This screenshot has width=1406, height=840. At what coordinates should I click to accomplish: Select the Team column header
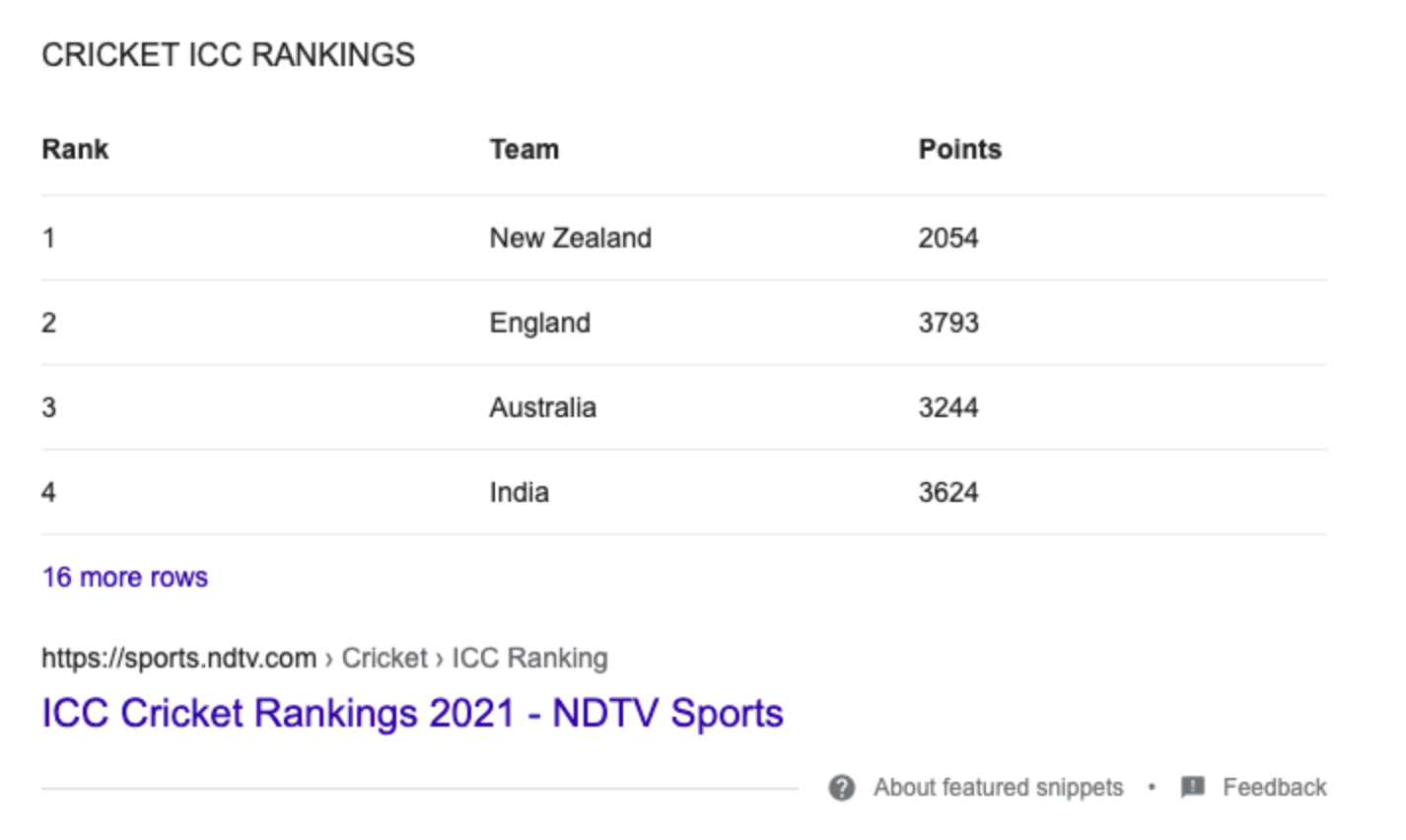pyautogui.click(x=525, y=149)
